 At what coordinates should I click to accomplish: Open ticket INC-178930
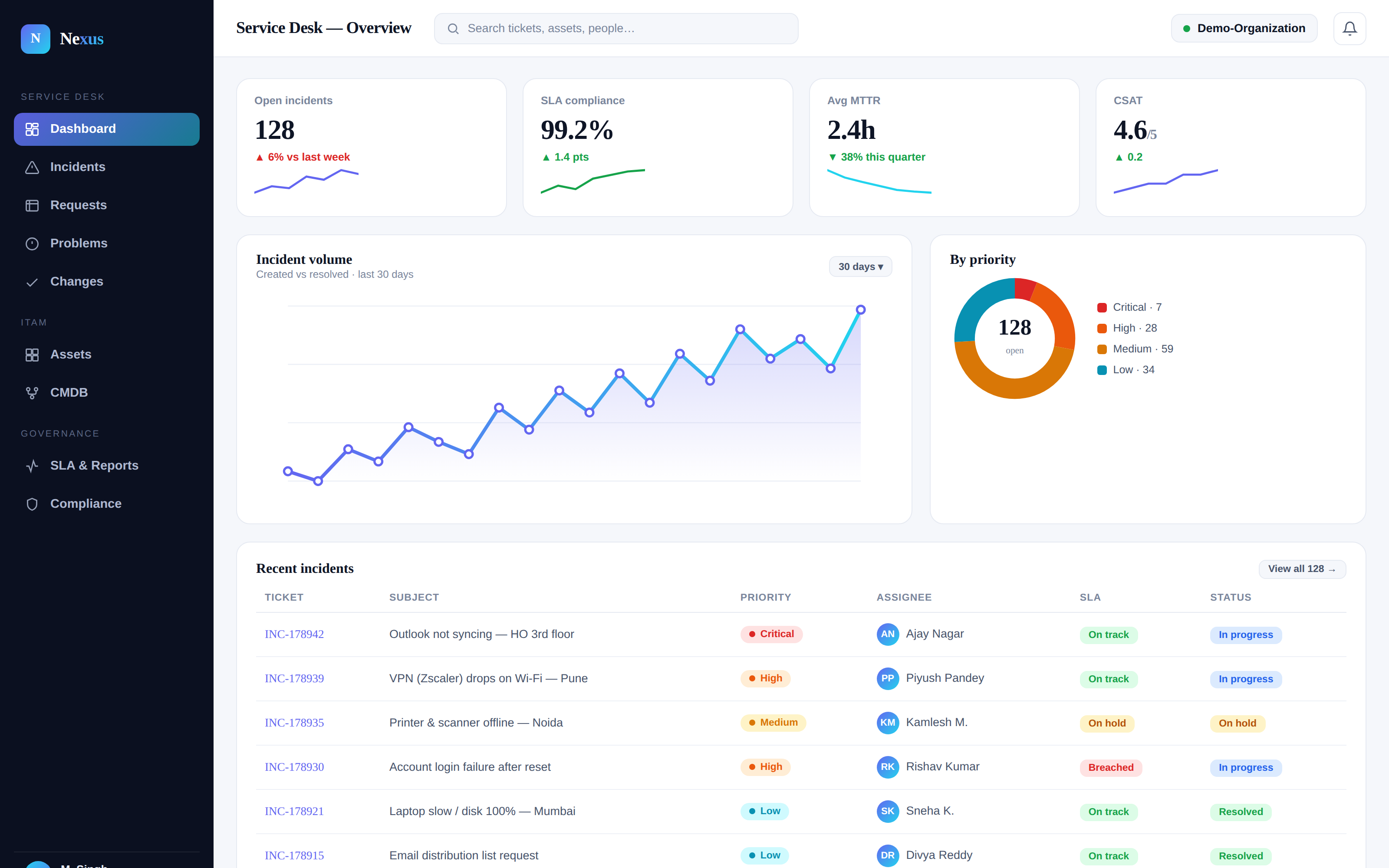pos(294,766)
